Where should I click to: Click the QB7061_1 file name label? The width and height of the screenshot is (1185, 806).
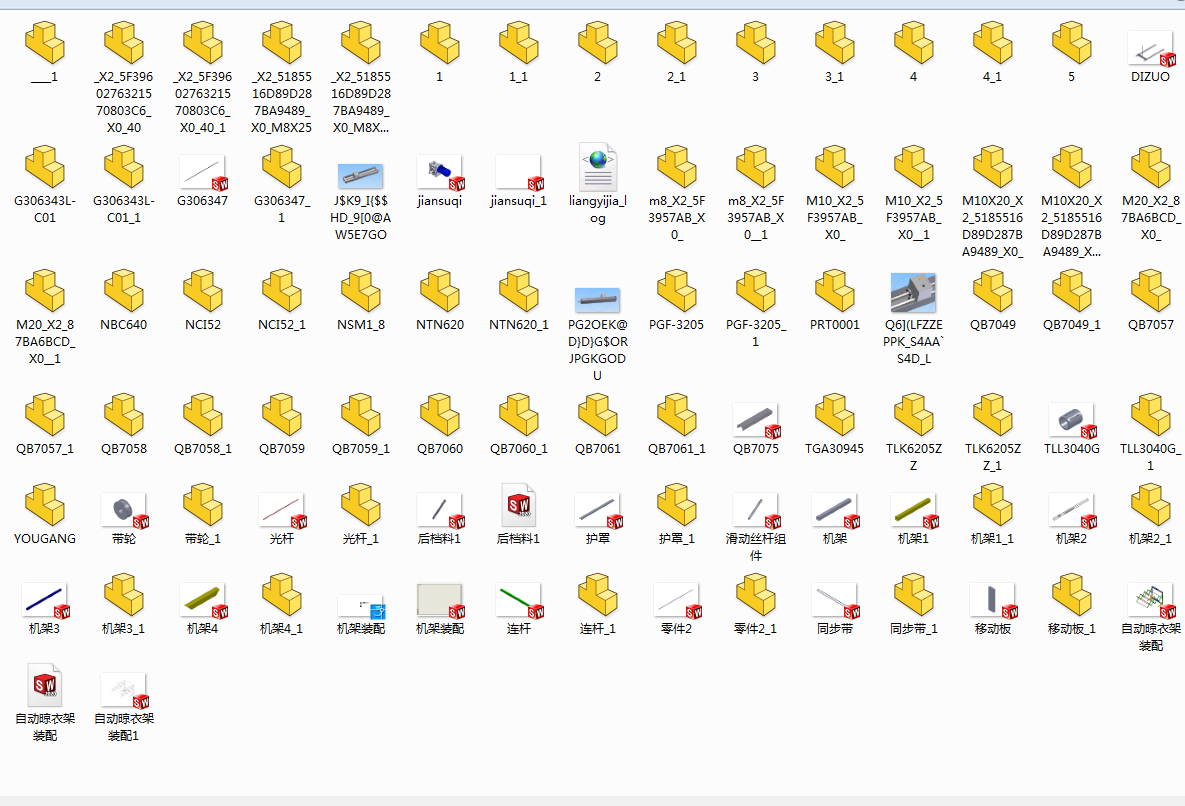pos(676,449)
